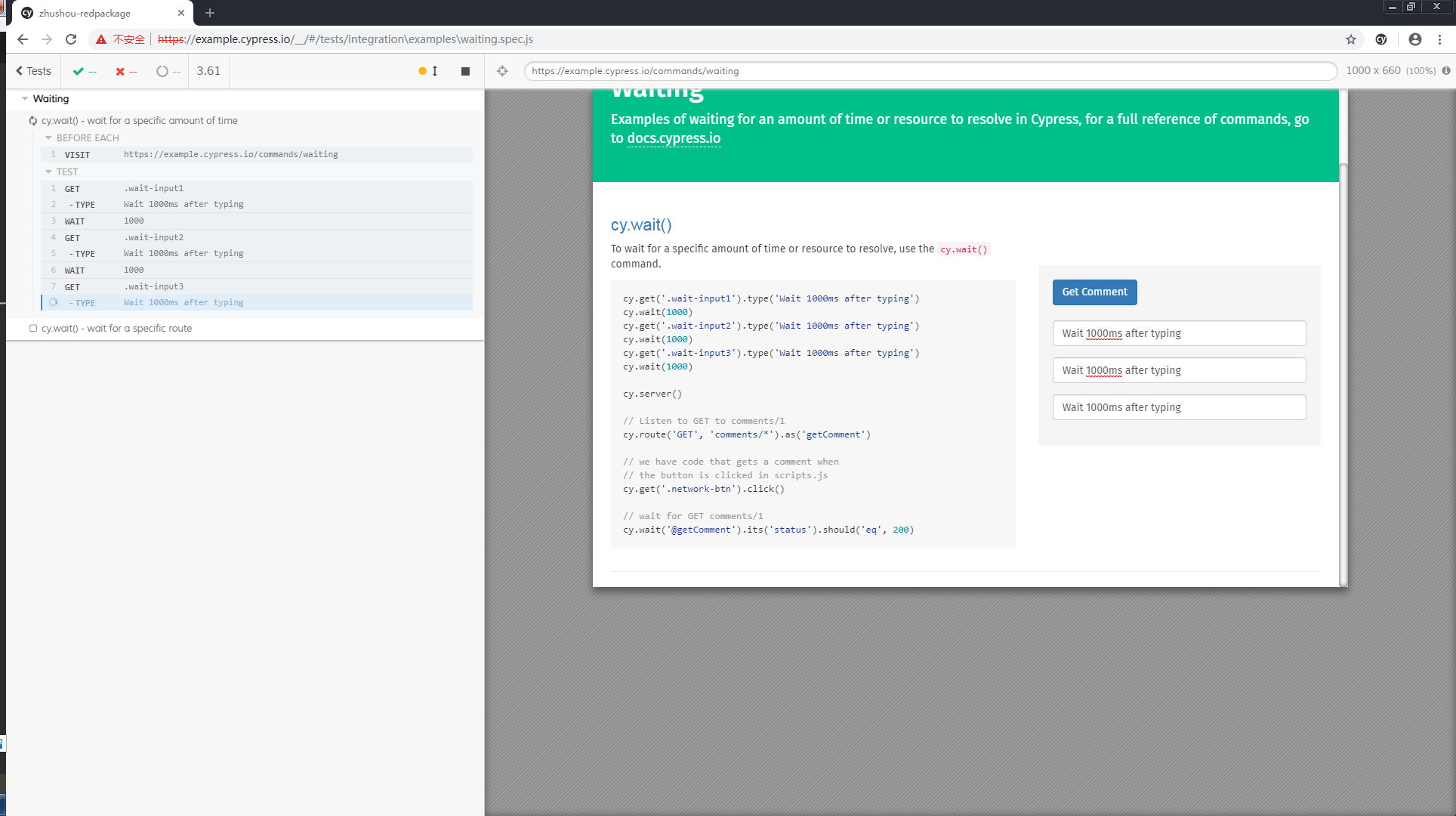Select the running test wait for specific amount of time
Viewport: 1456px width, 816px height.
[139, 121]
